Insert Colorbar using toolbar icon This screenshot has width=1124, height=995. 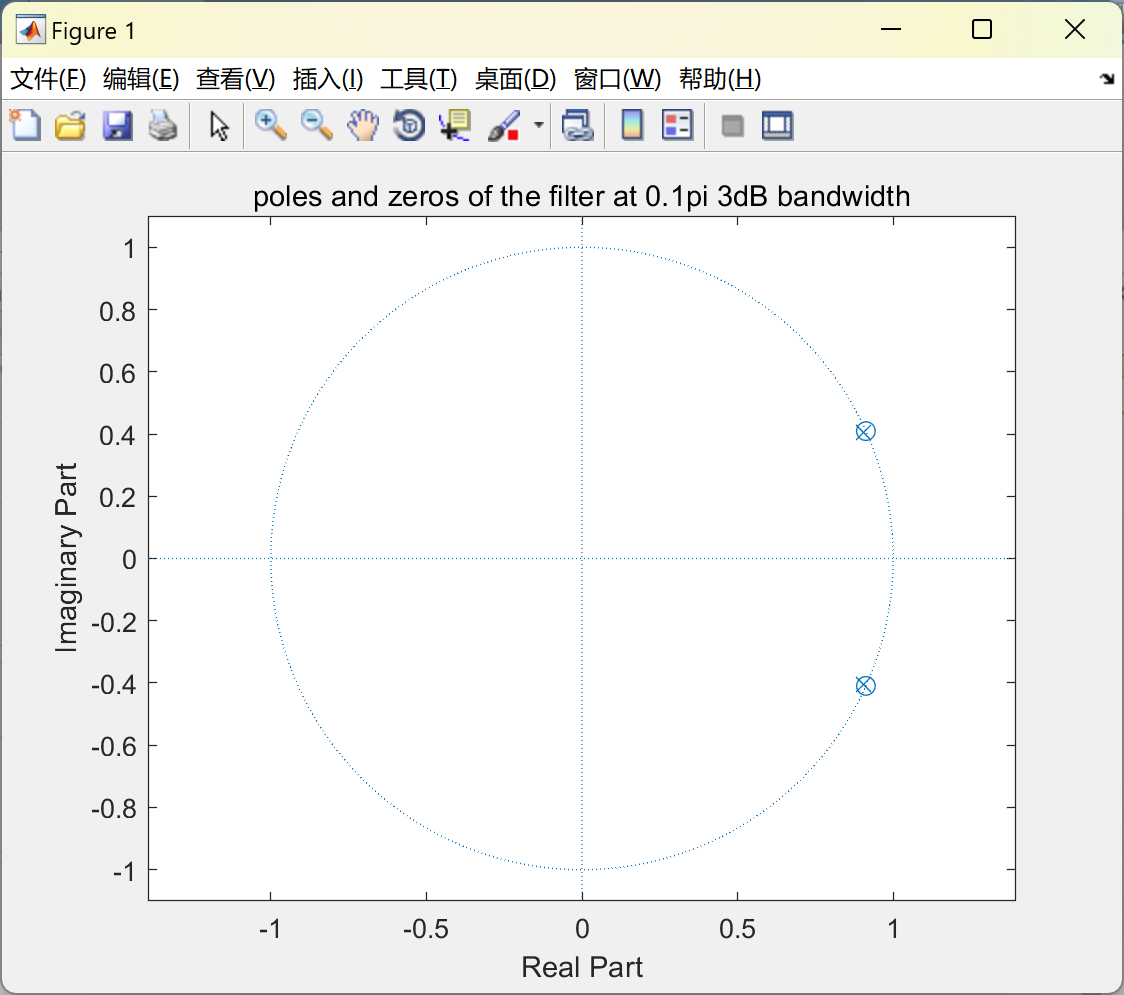[x=632, y=125]
